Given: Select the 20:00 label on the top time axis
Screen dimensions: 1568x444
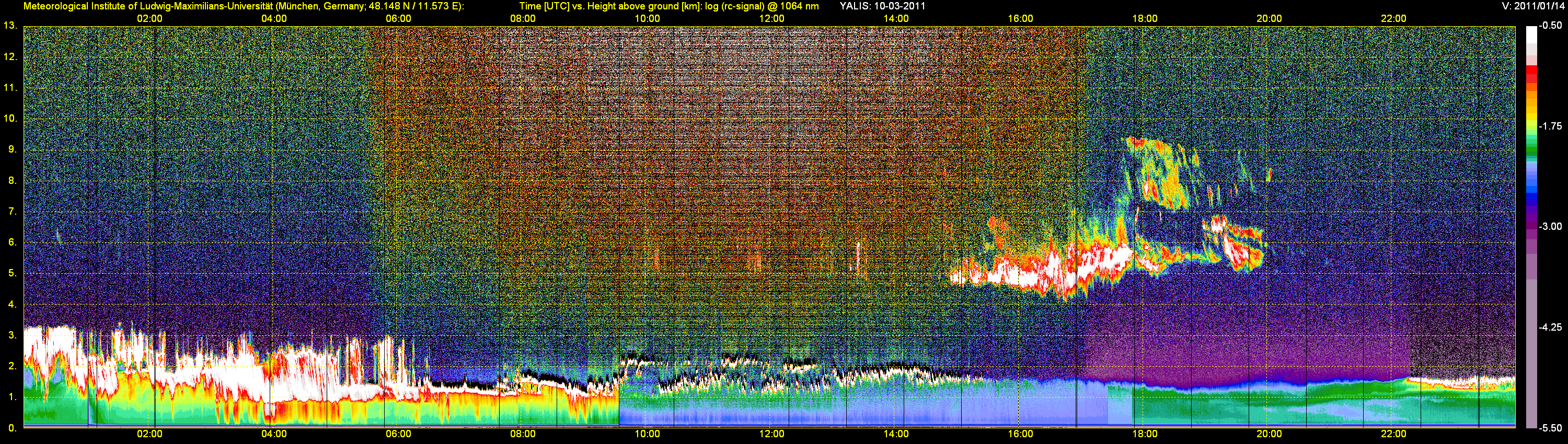Looking at the screenshot, I should 1269,19.
